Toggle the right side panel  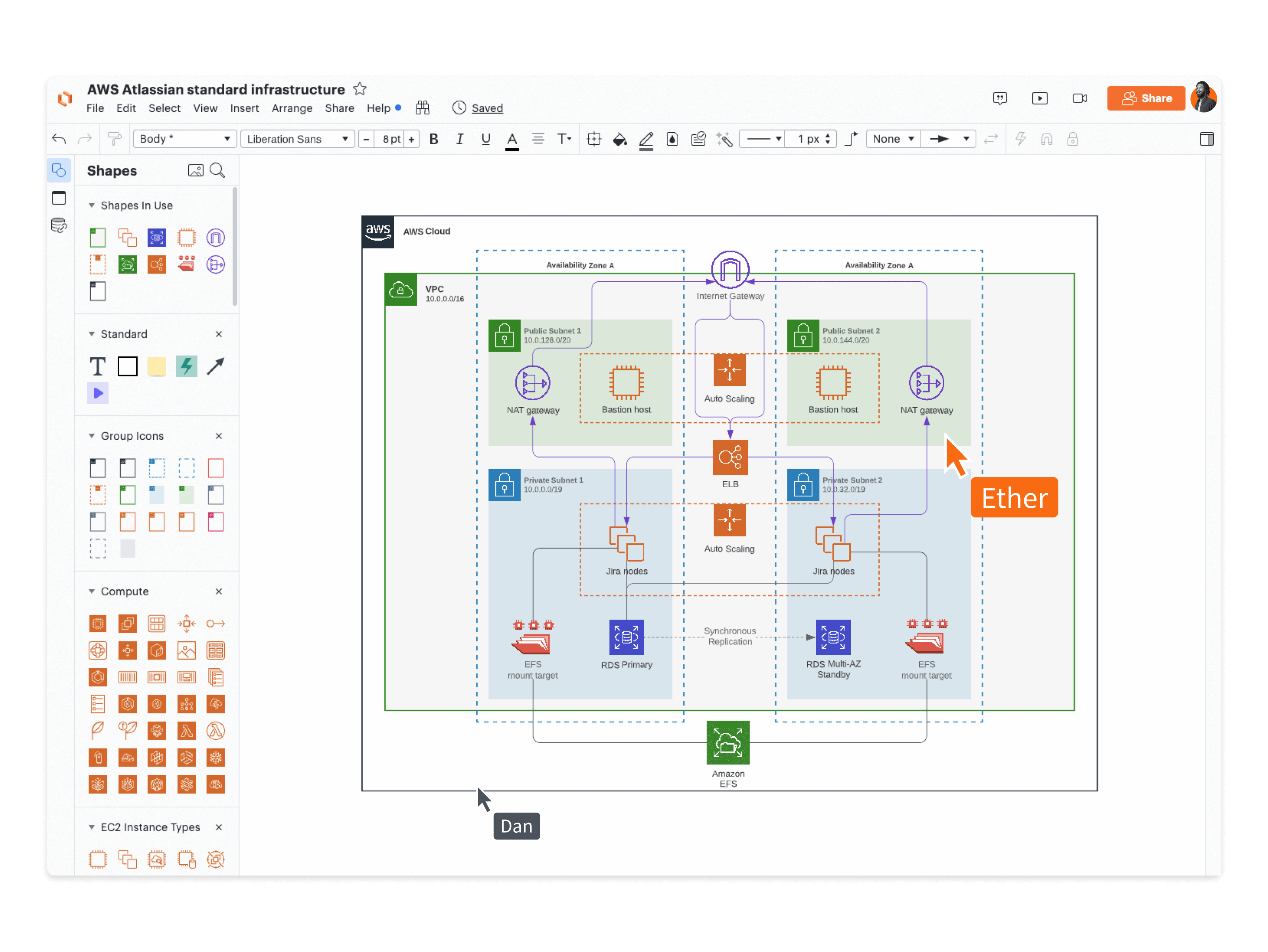click(x=1206, y=139)
